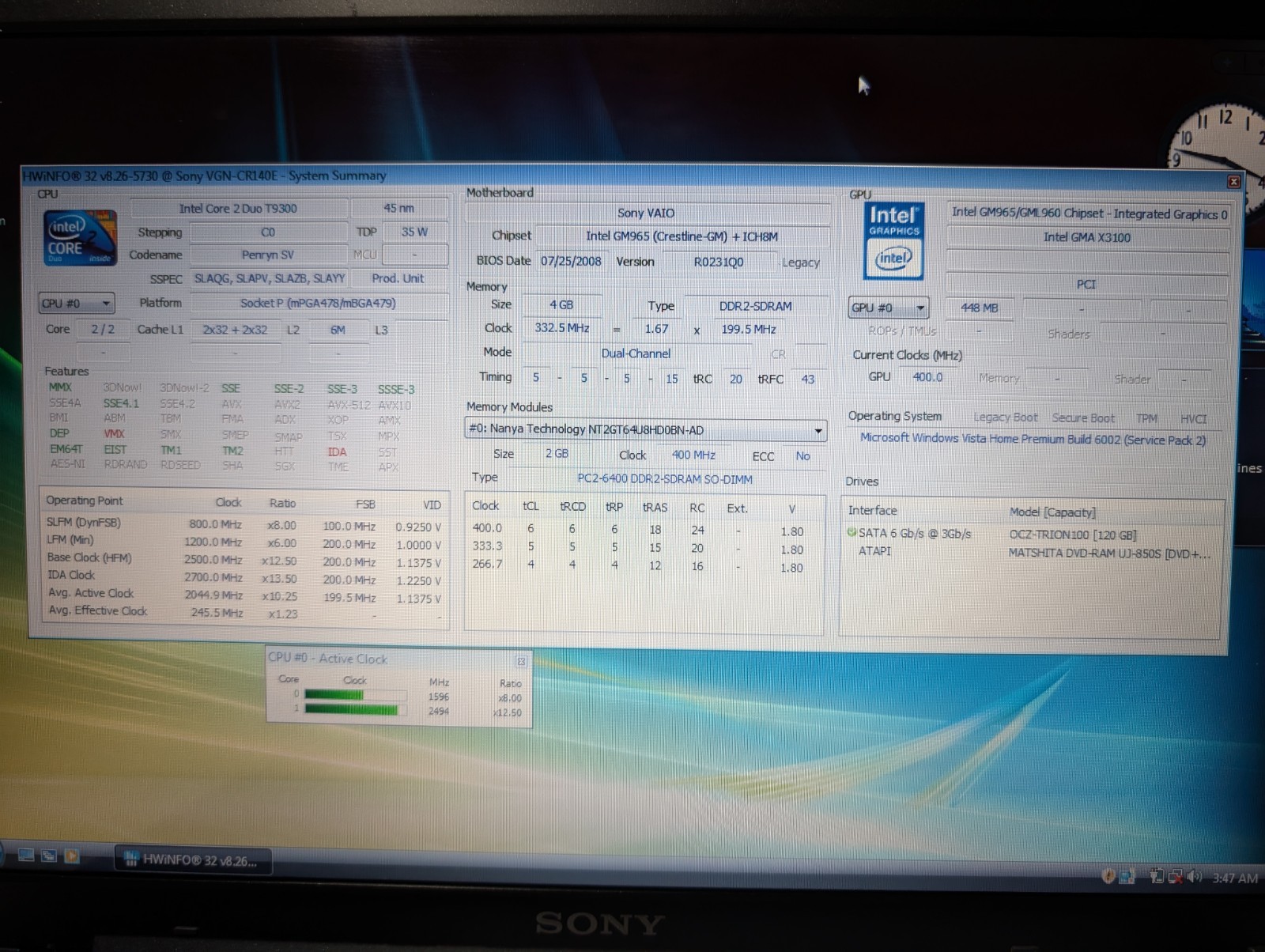
Task: Click the EM64T feature flag
Action: pos(66,449)
